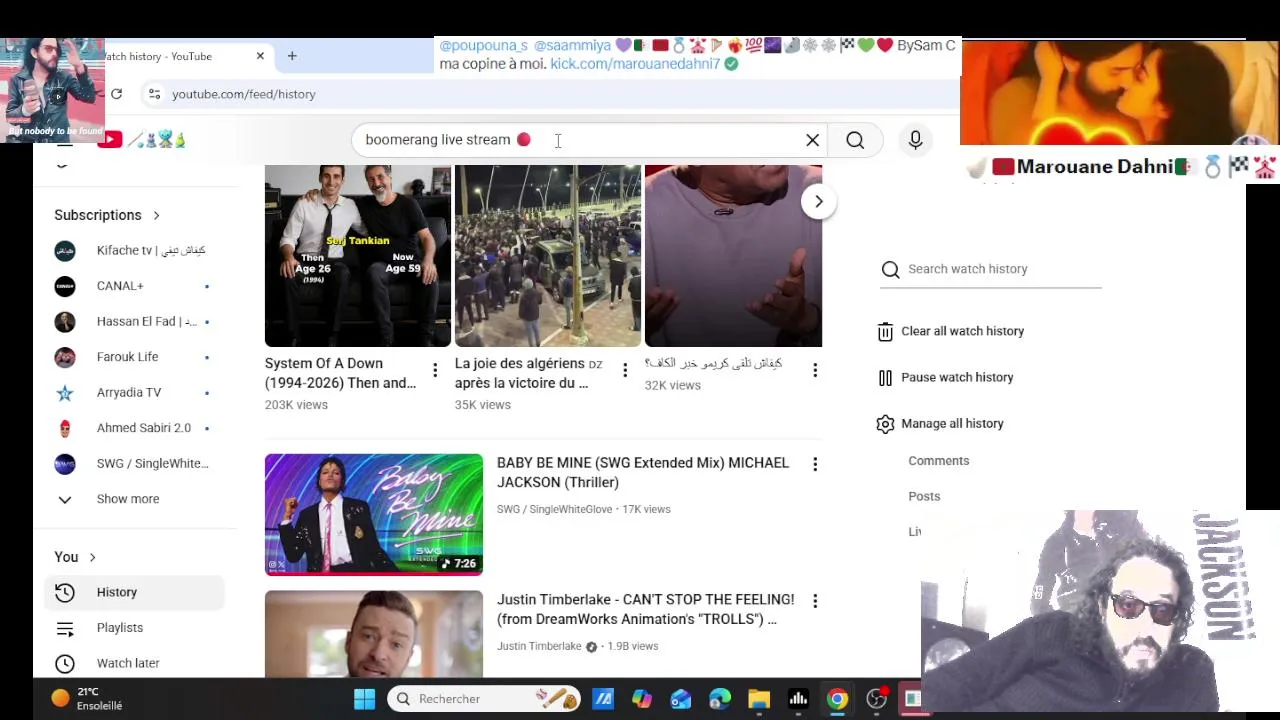
Task: Open BABY BE MINE video title
Action: [x=643, y=473]
